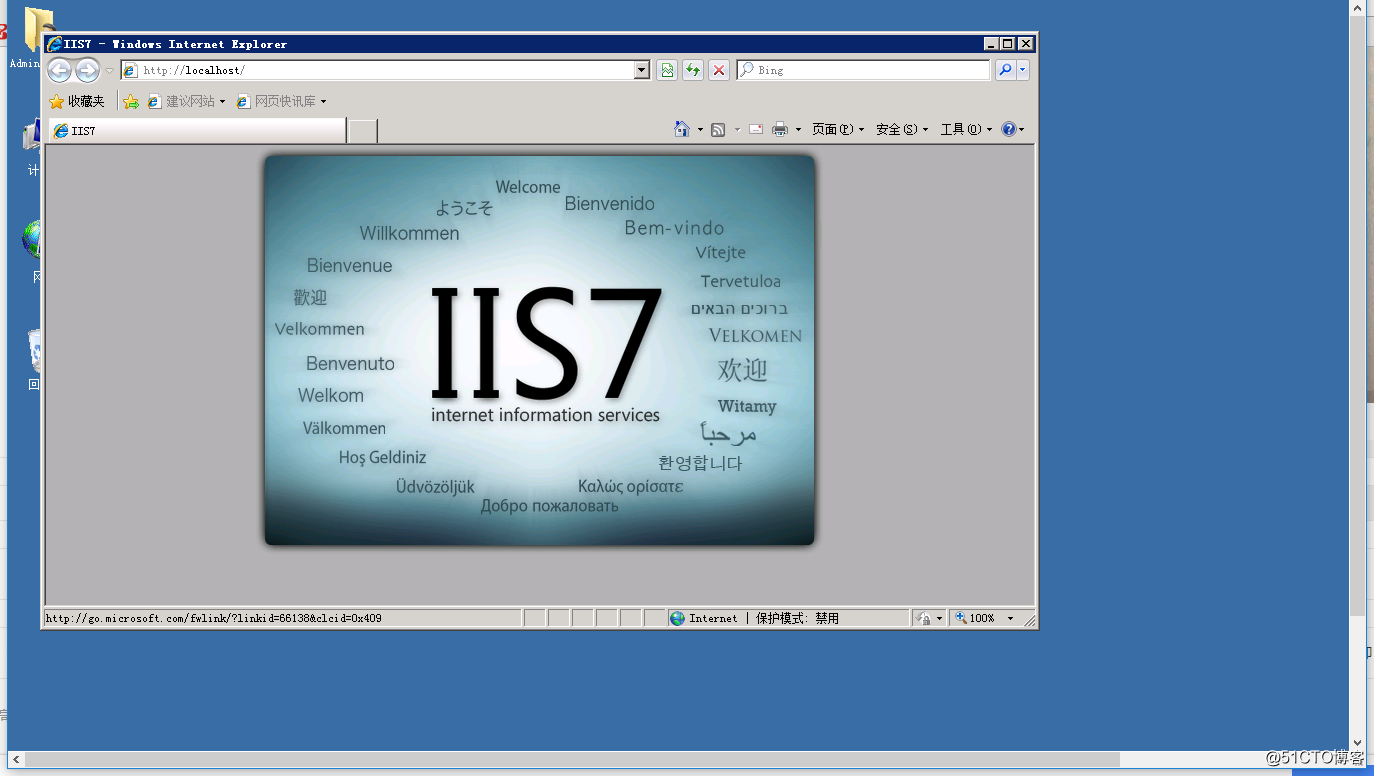Open 建议网站 suggested sites
This screenshot has height=776, width=1374.
186,101
